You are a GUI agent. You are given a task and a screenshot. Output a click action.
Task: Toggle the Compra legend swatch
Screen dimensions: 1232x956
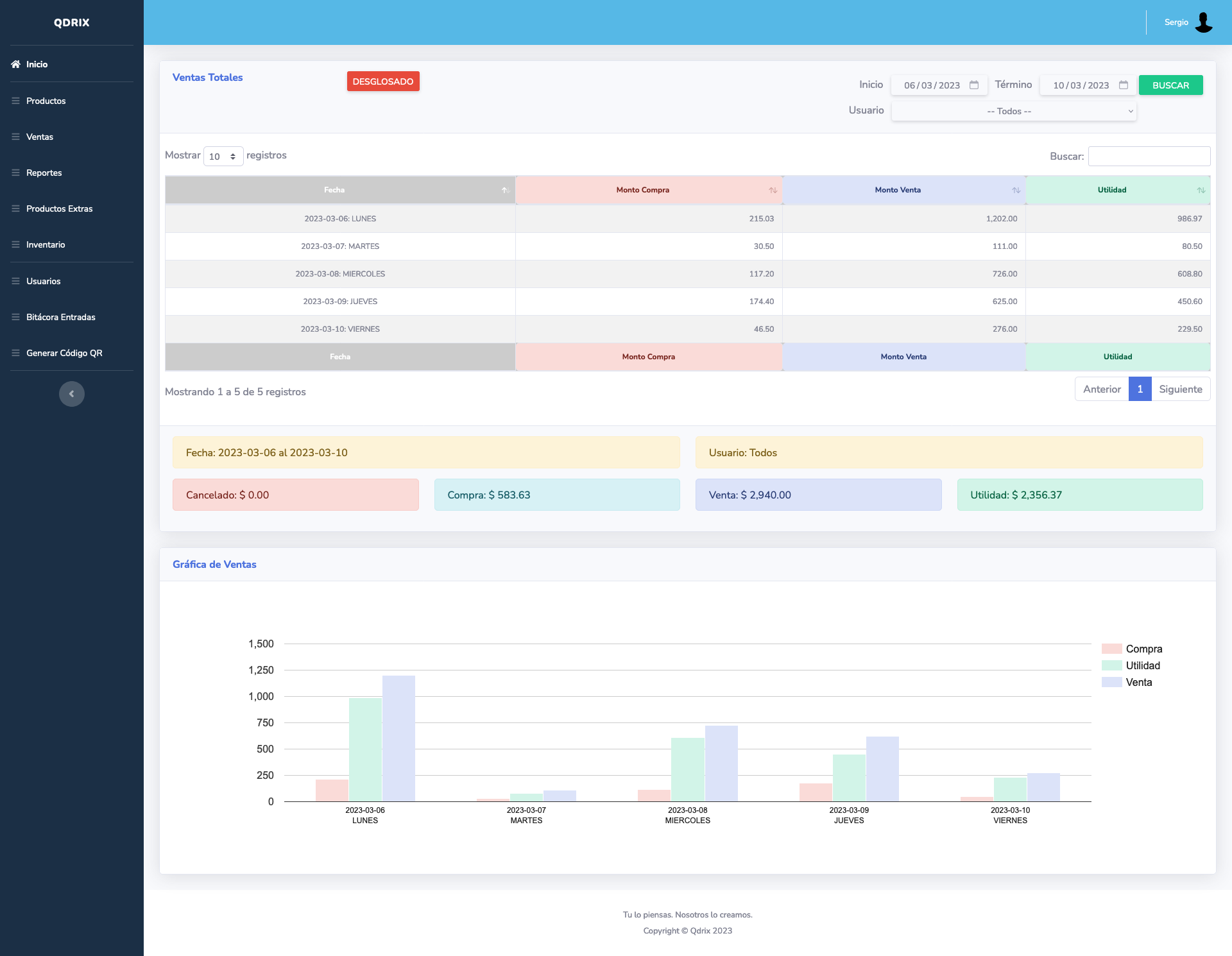1112,649
